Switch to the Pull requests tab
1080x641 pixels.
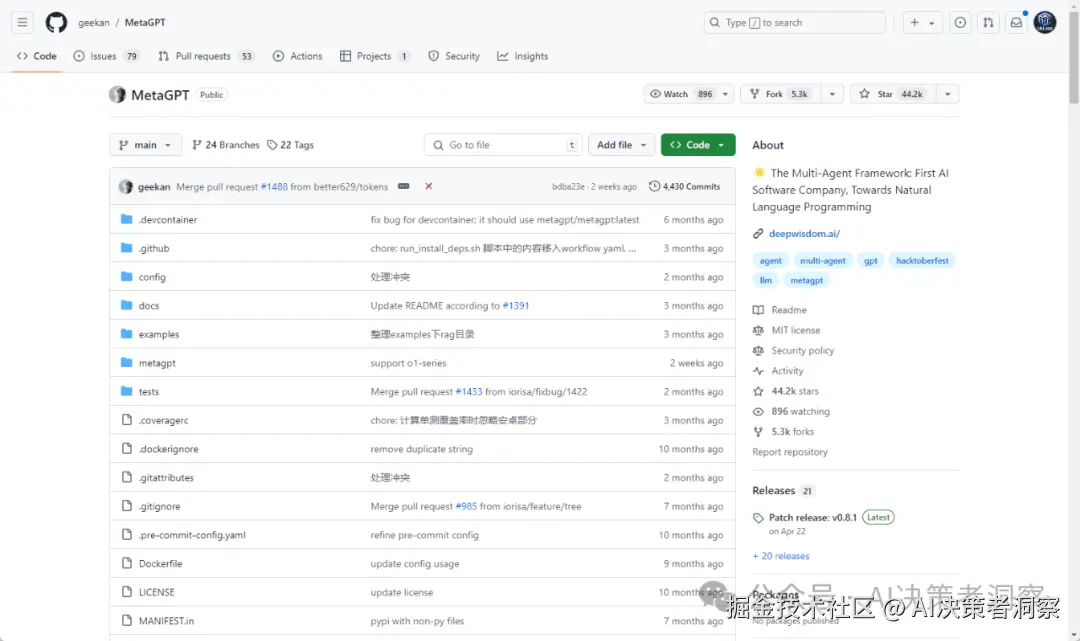(206, 56)
